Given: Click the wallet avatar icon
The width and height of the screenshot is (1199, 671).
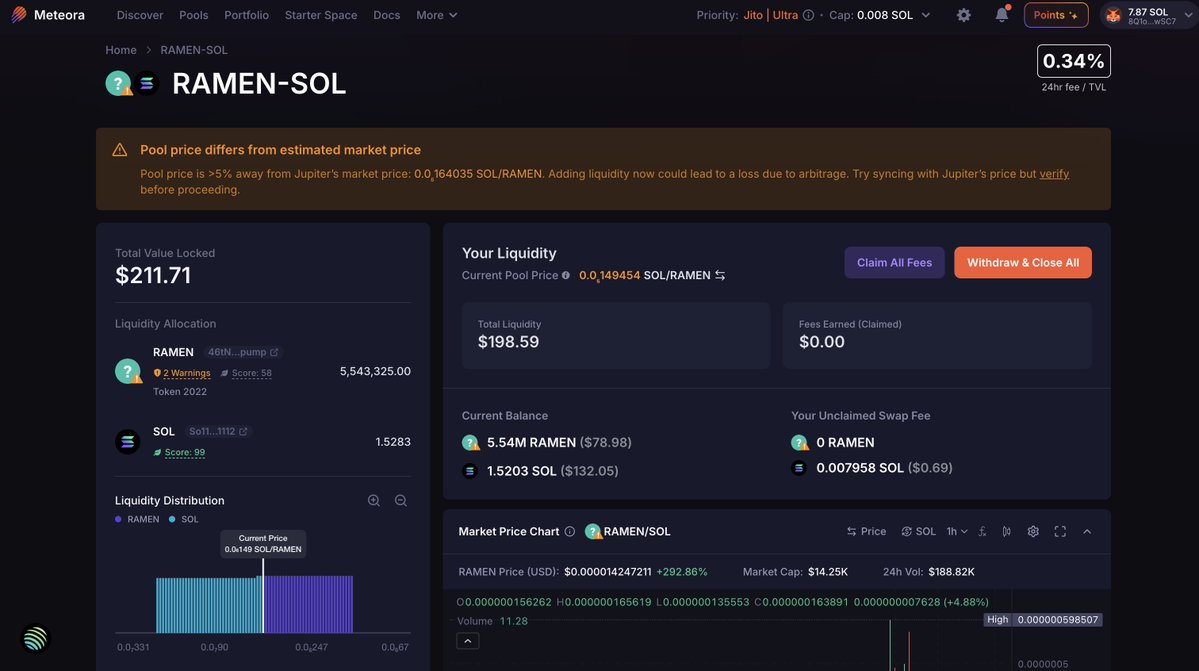Looking at the screenshot, I should 1113,15.
